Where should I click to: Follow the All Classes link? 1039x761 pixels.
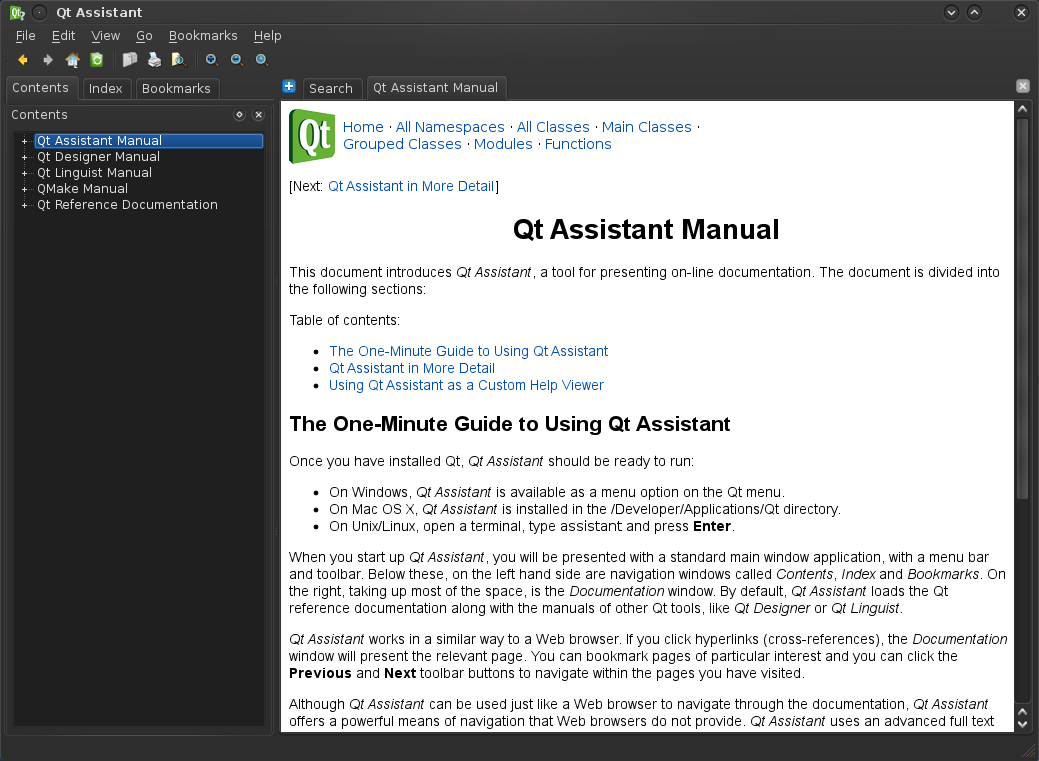[x=553, y=127]
